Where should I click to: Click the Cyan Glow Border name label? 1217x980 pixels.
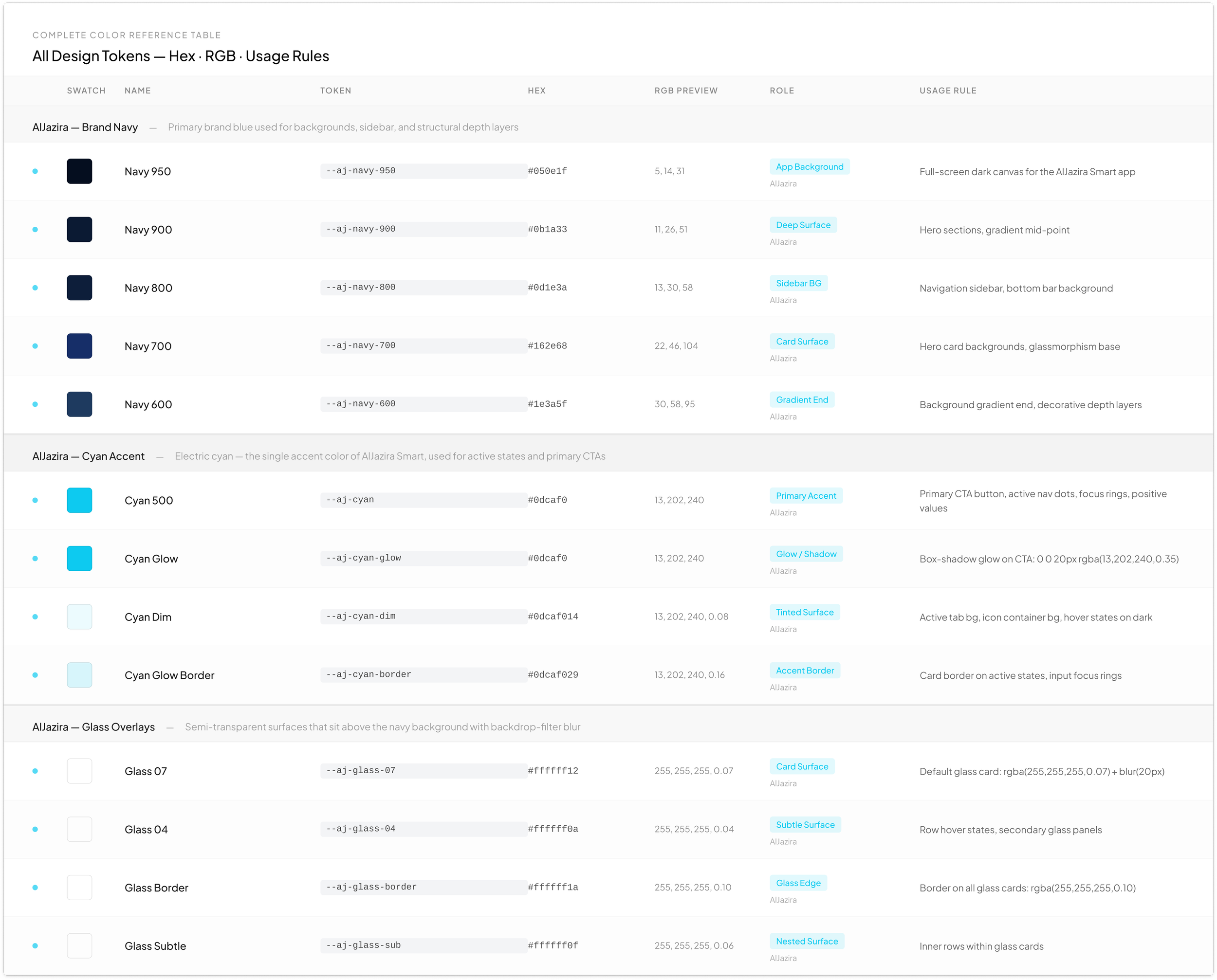point(169,675)
